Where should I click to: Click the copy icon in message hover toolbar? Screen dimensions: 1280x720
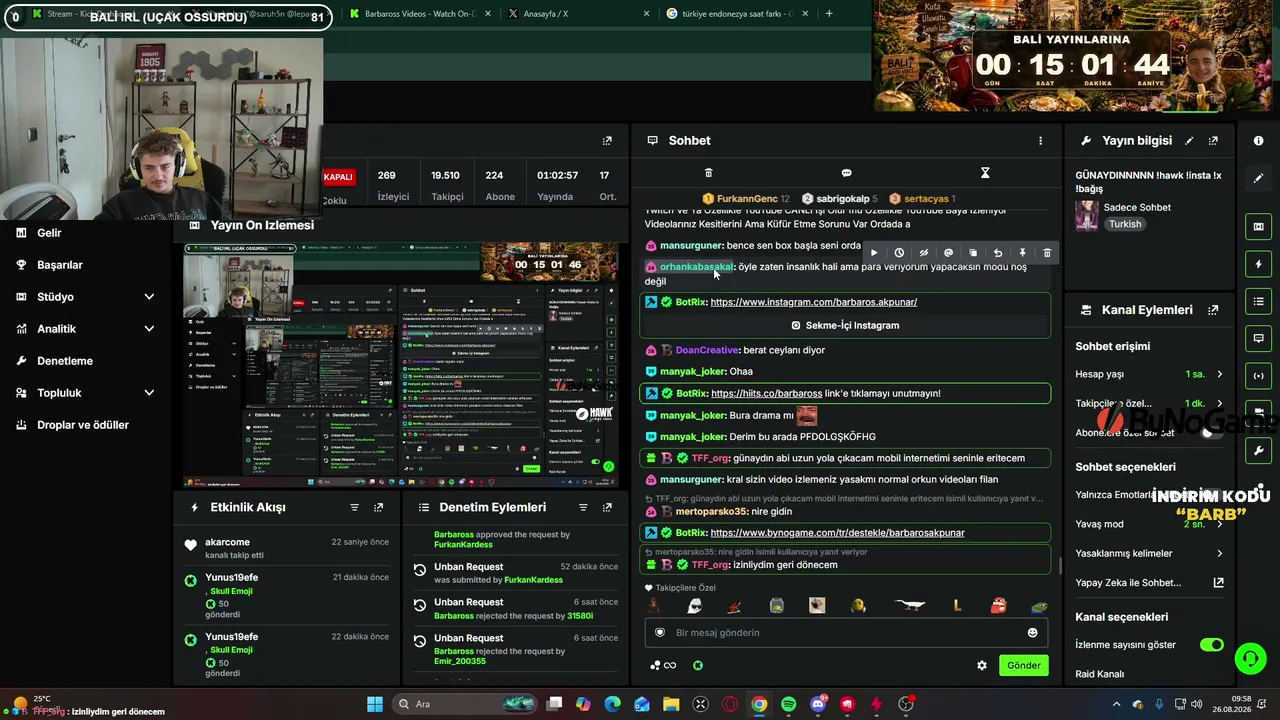973,253
